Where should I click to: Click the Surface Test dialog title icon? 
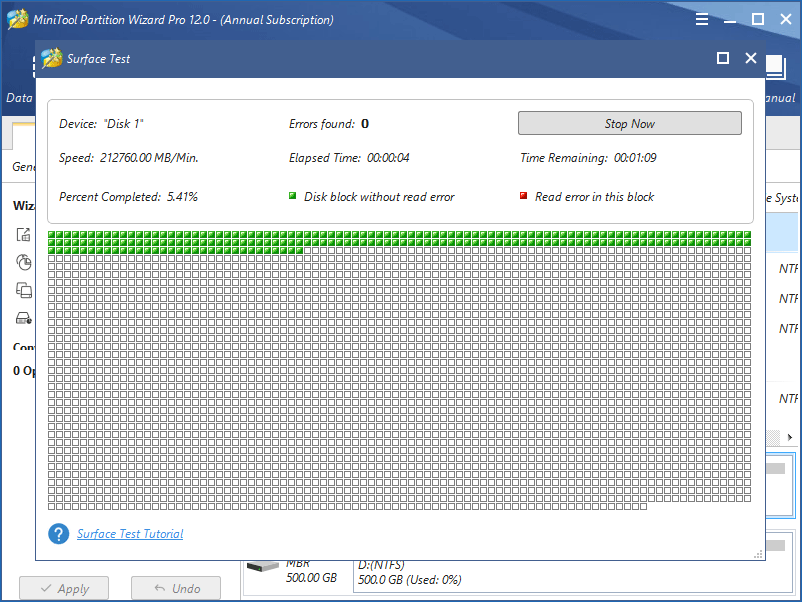pos(51,58)
